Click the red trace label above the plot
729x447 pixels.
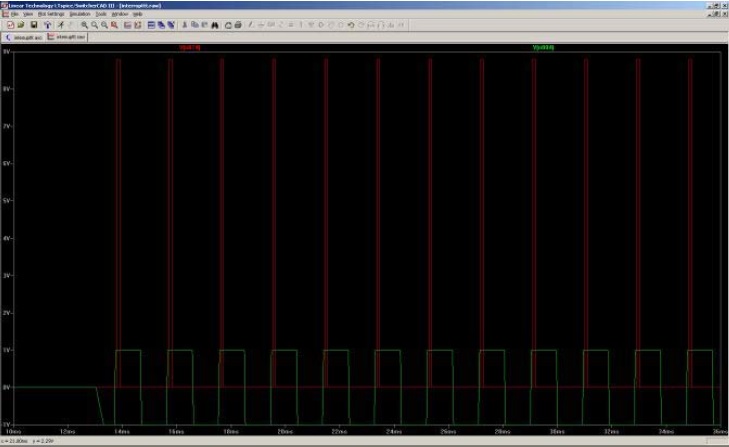click(x=190, y=47)
